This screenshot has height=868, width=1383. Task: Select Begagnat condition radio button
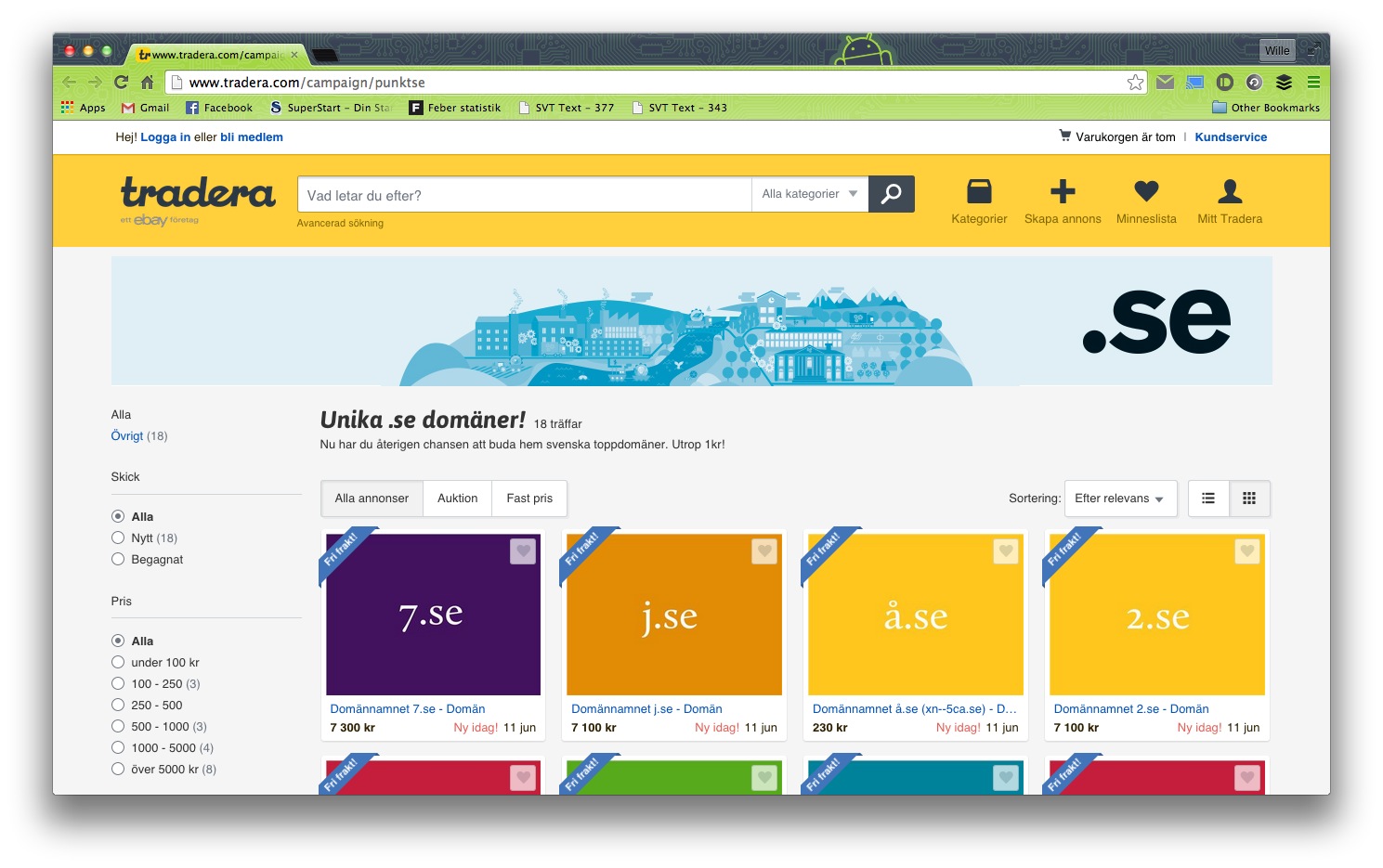click(x=118, y=559)
